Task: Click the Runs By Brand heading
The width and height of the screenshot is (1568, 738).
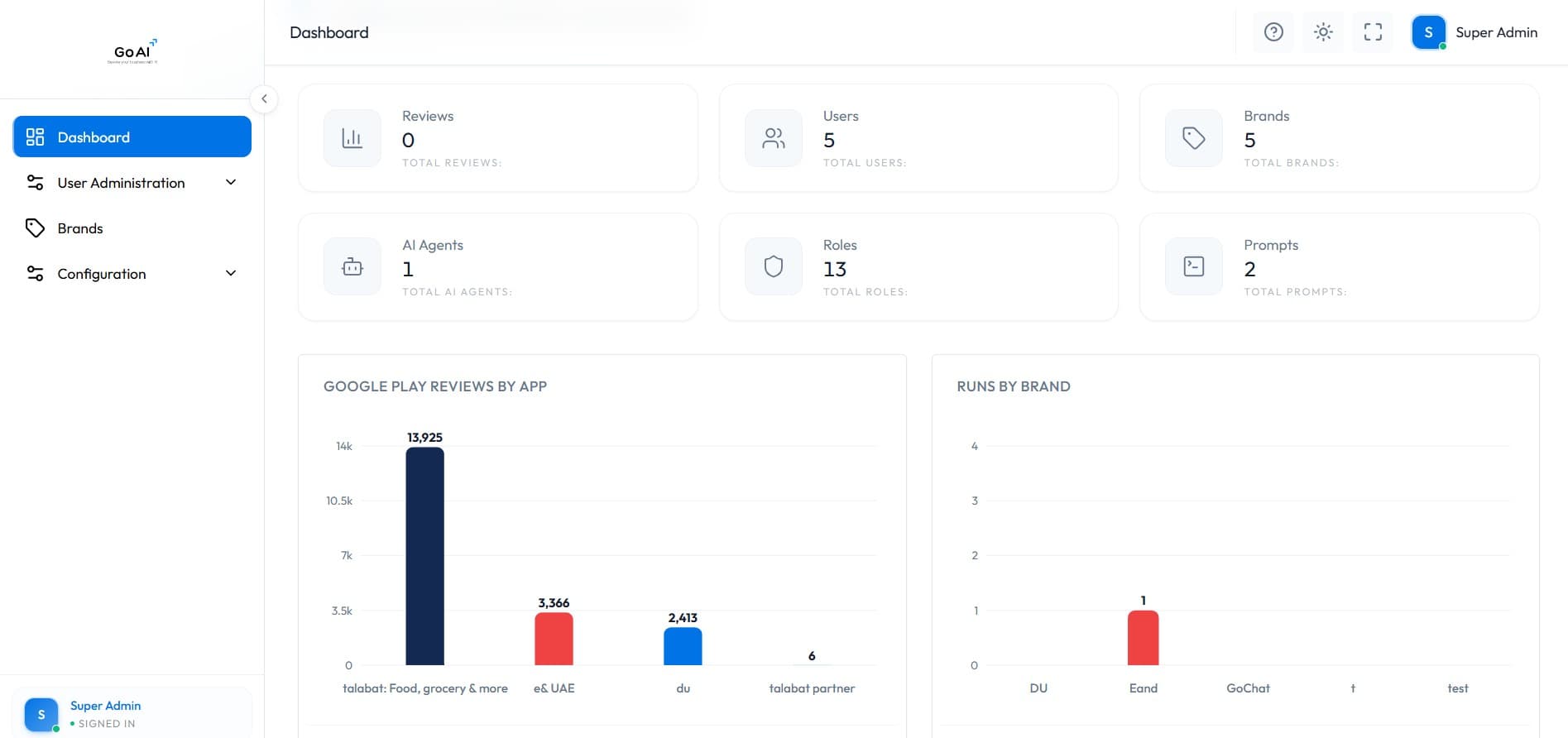Action: (x=1014, y=386)
